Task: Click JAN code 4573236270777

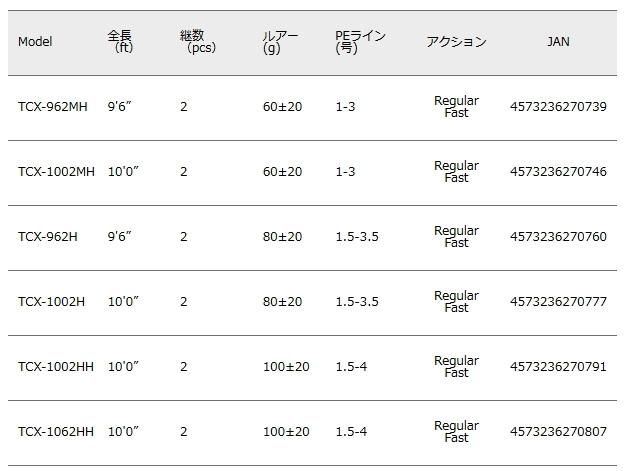Action: click(x=558, y=302)
